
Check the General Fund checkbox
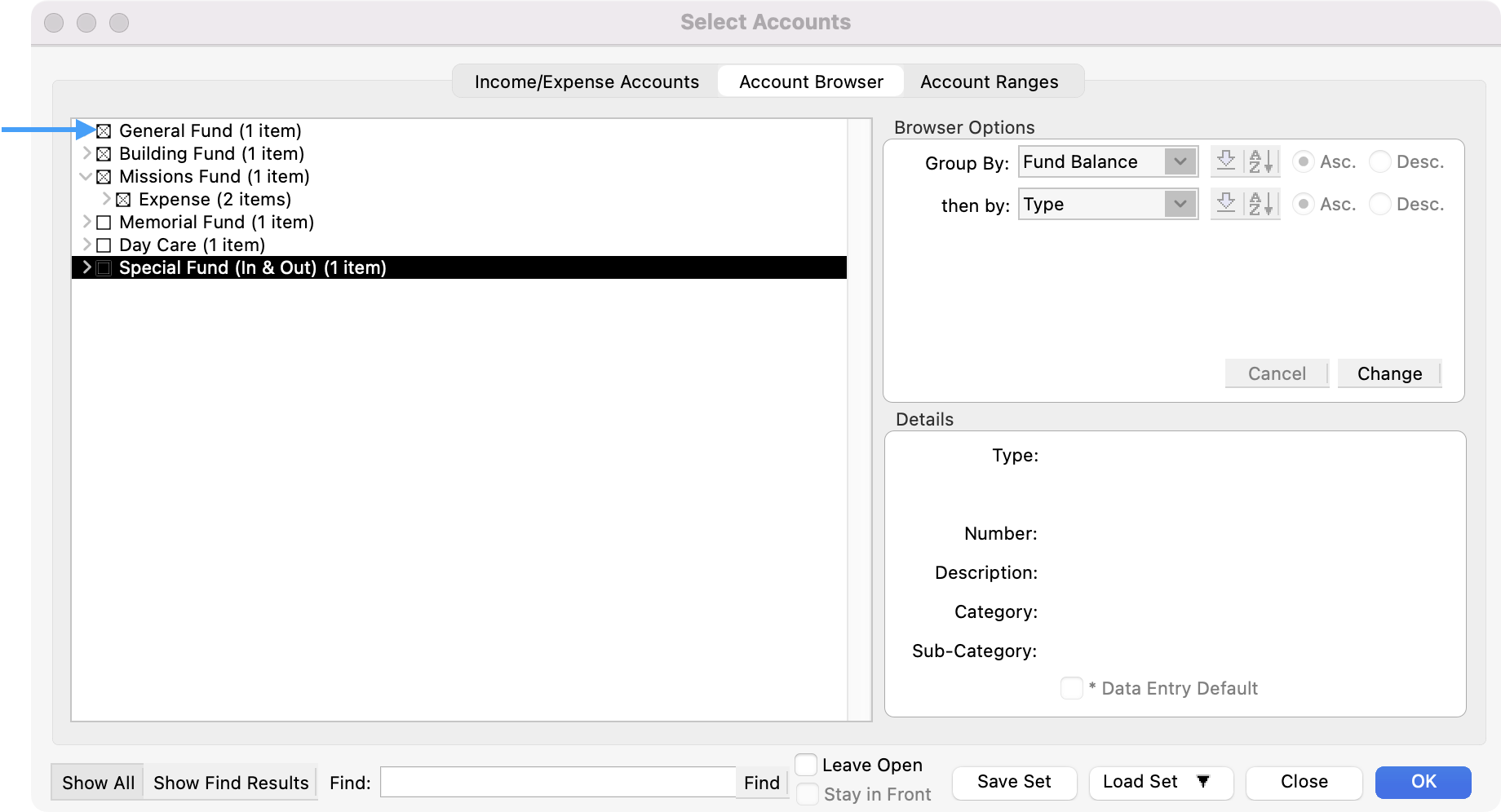104,131
